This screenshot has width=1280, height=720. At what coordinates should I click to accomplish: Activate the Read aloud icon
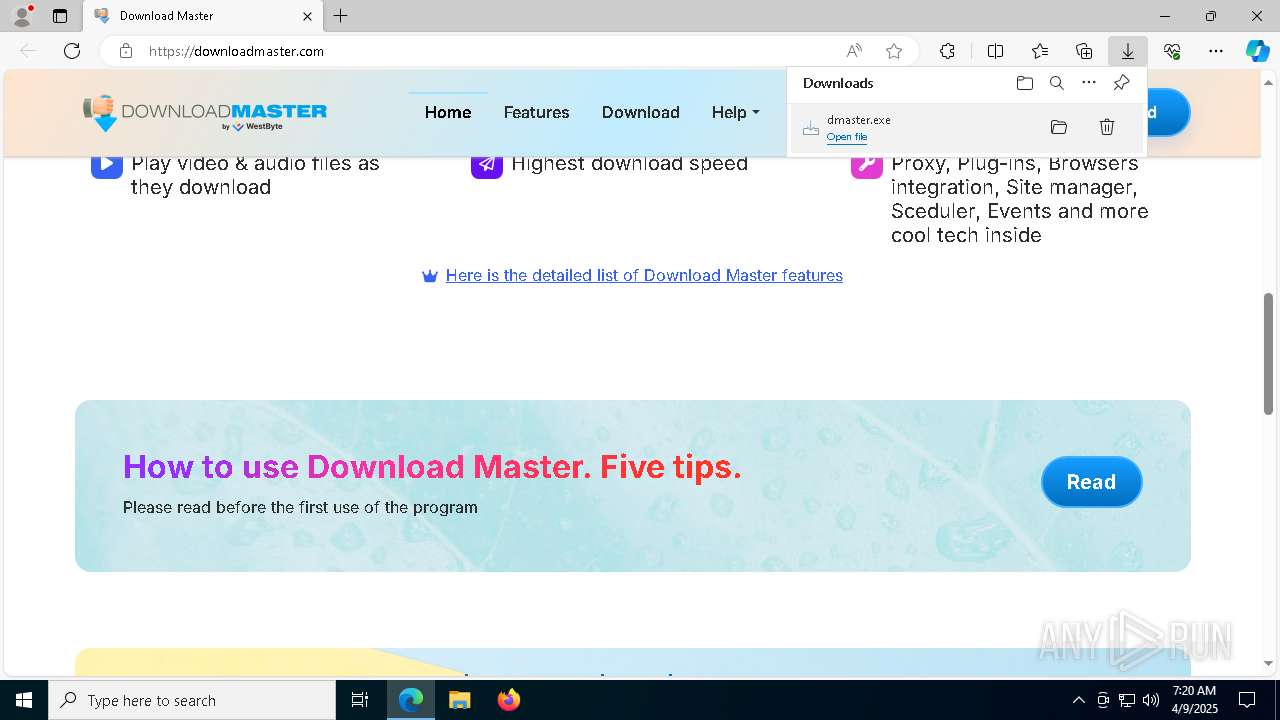tap(854, 51)
